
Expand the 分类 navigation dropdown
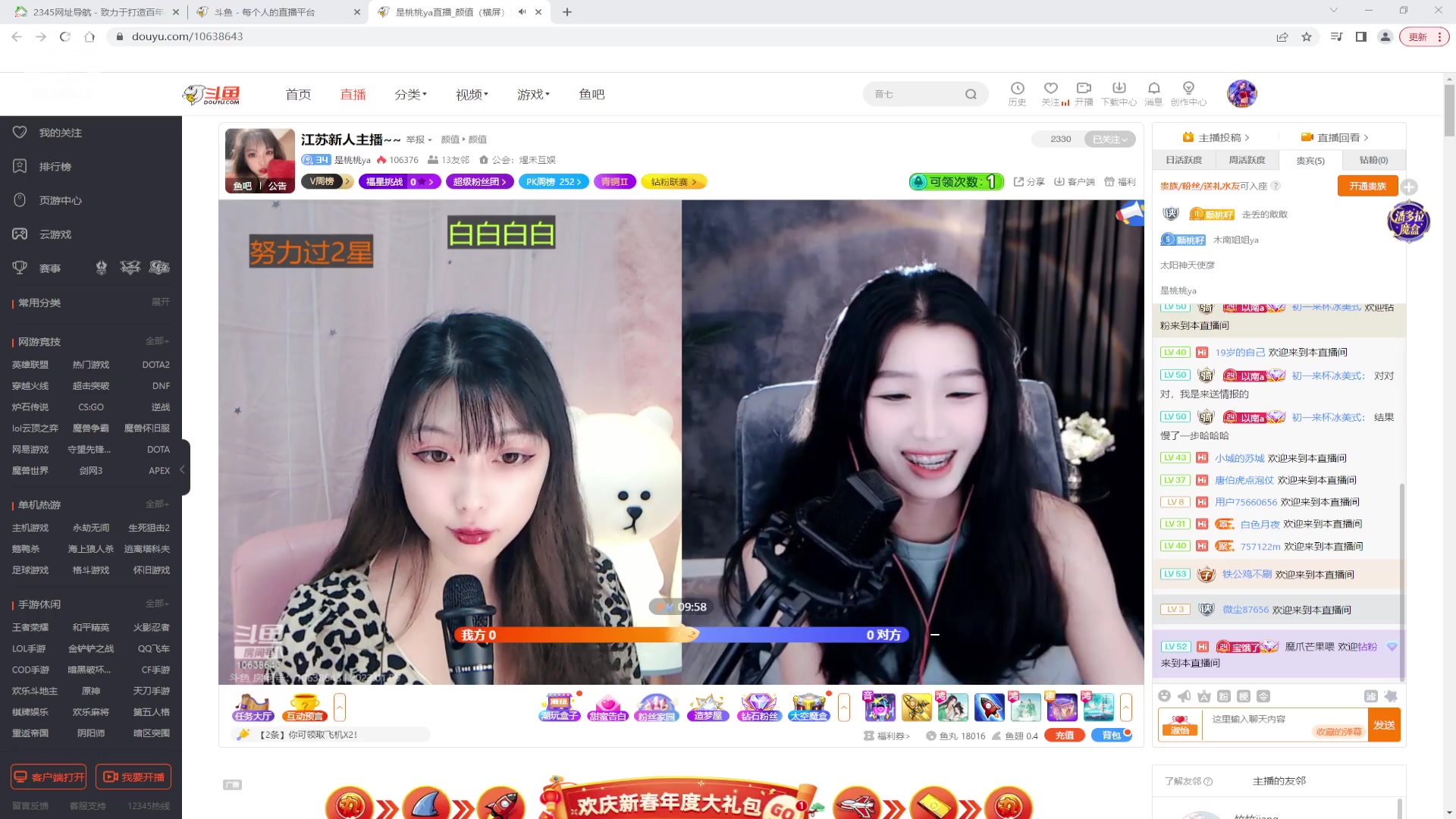(x=410, y=94)
